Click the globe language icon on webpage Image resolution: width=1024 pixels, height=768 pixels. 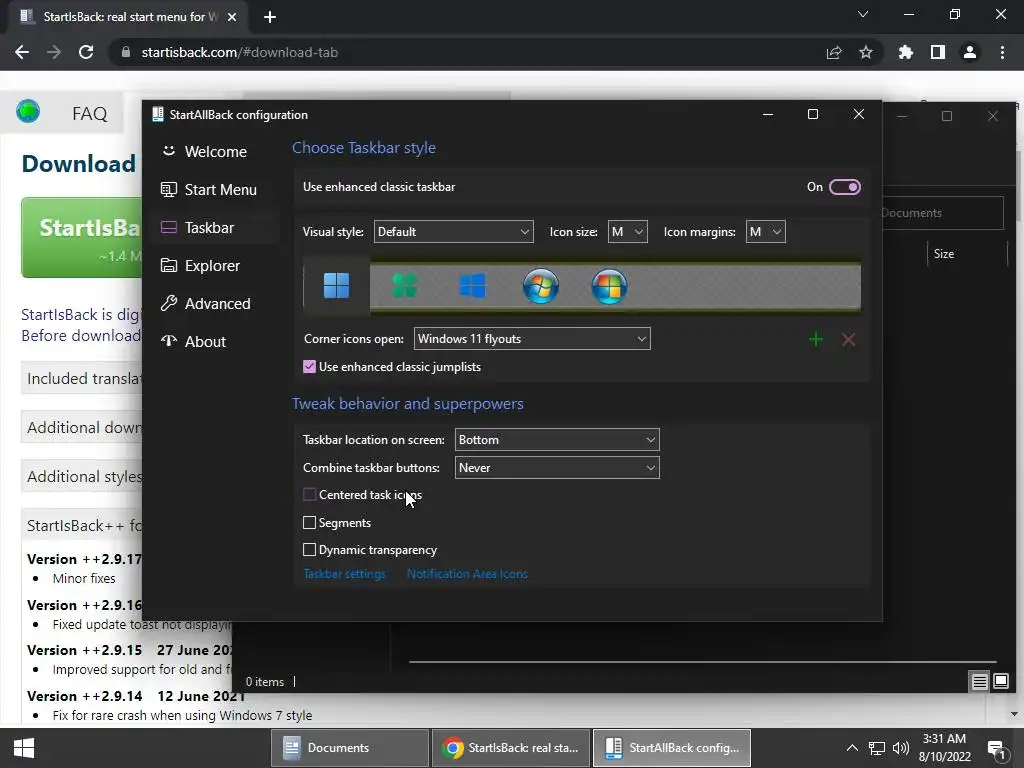click(x=28, y=112)
